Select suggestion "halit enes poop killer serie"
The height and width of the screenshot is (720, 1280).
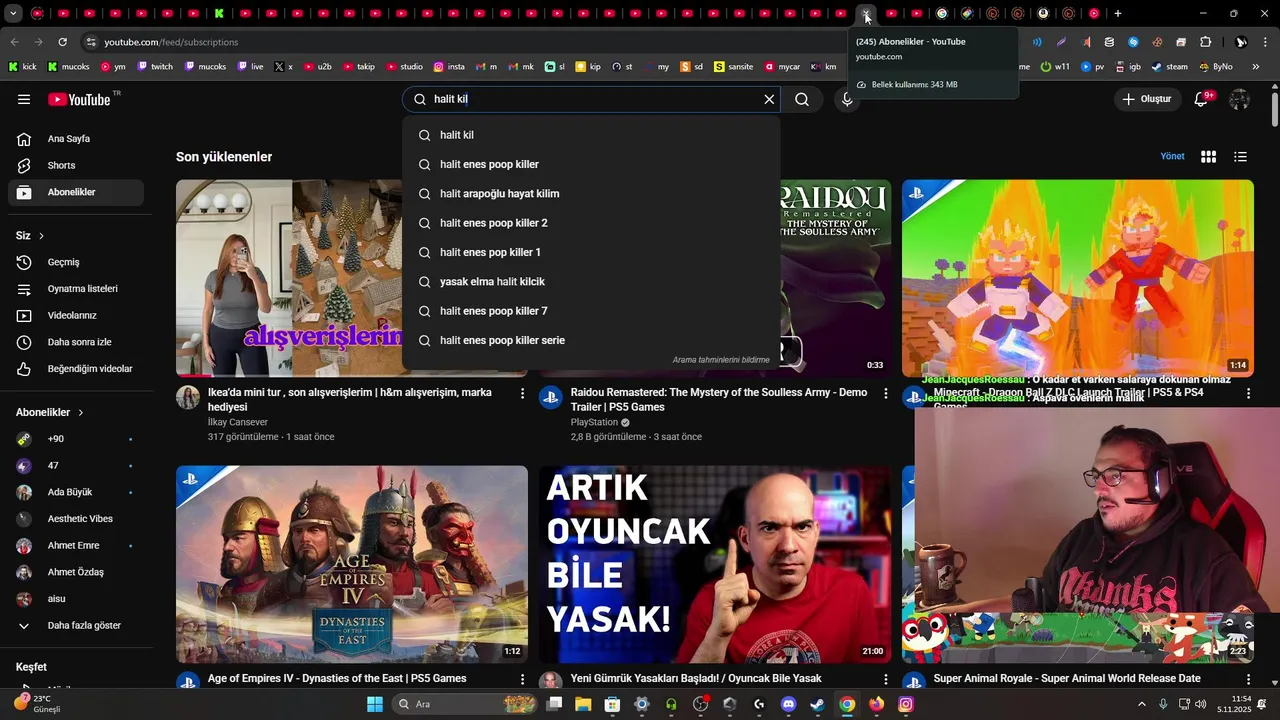click(591, 341)
